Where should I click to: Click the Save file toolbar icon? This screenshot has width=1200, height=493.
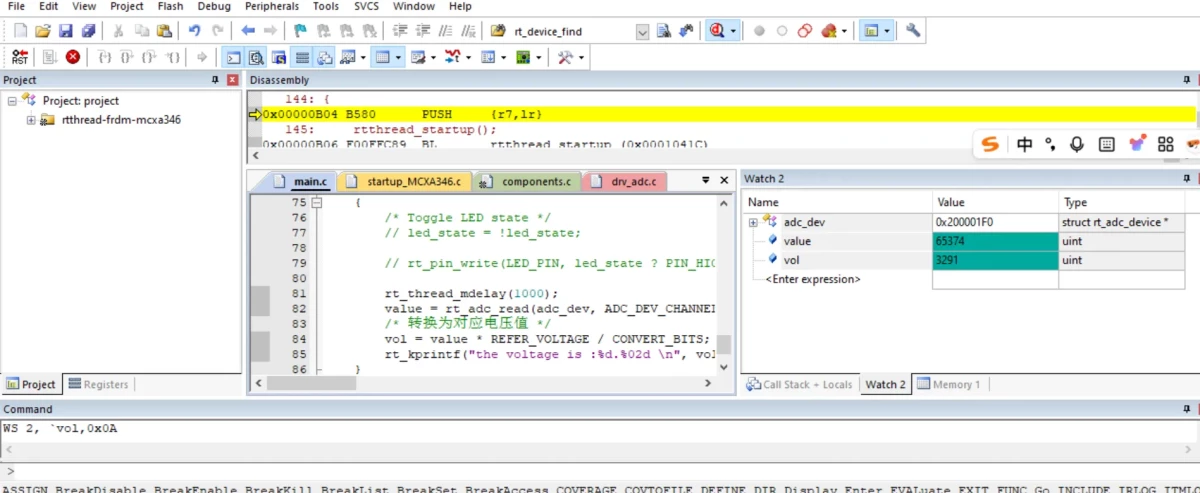tap(65, 31)
